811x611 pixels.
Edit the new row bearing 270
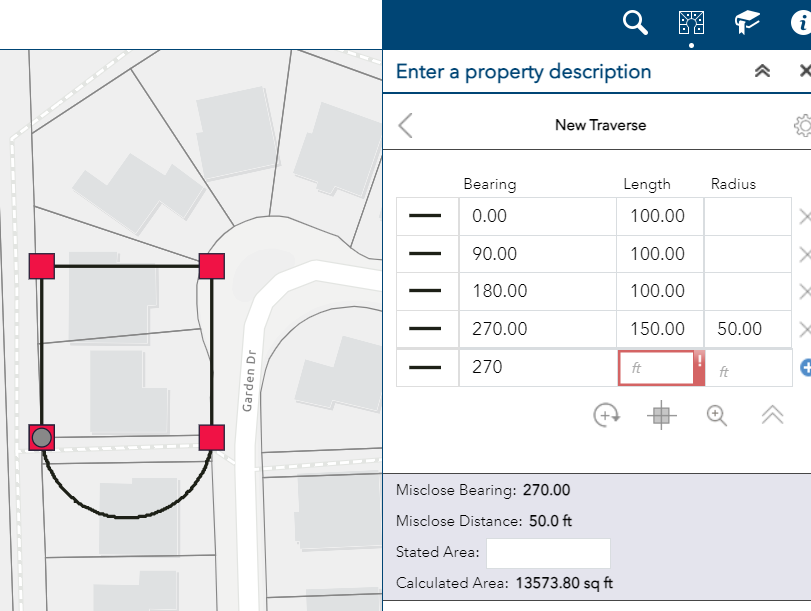[538, 367]
